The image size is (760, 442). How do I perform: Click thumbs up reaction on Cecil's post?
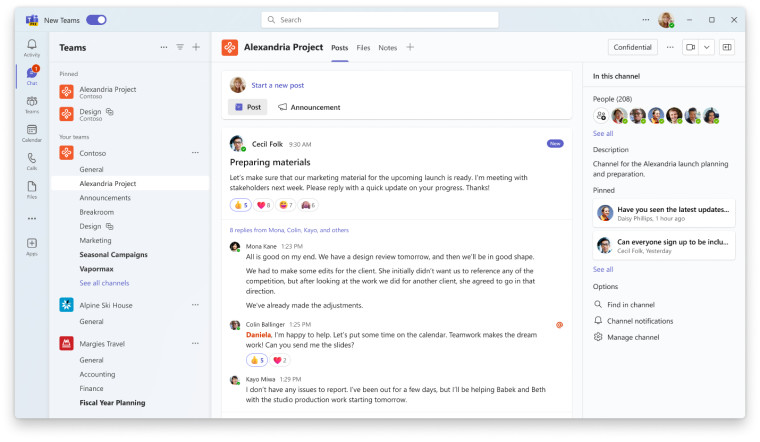(x=241, y=205)
